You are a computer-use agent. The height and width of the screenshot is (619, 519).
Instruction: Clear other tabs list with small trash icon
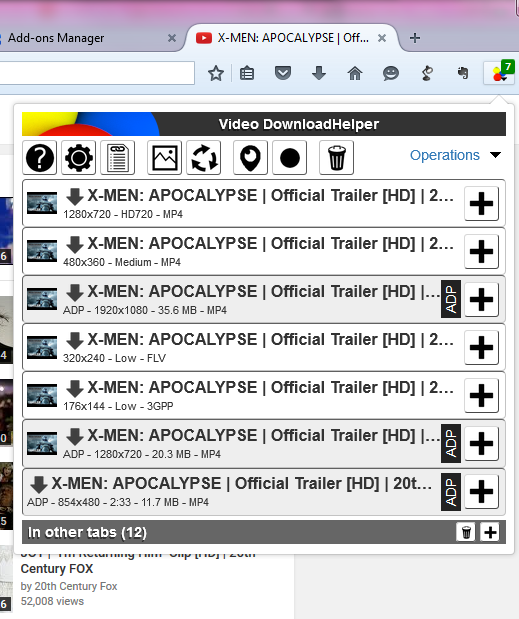(x=466, y=532)
